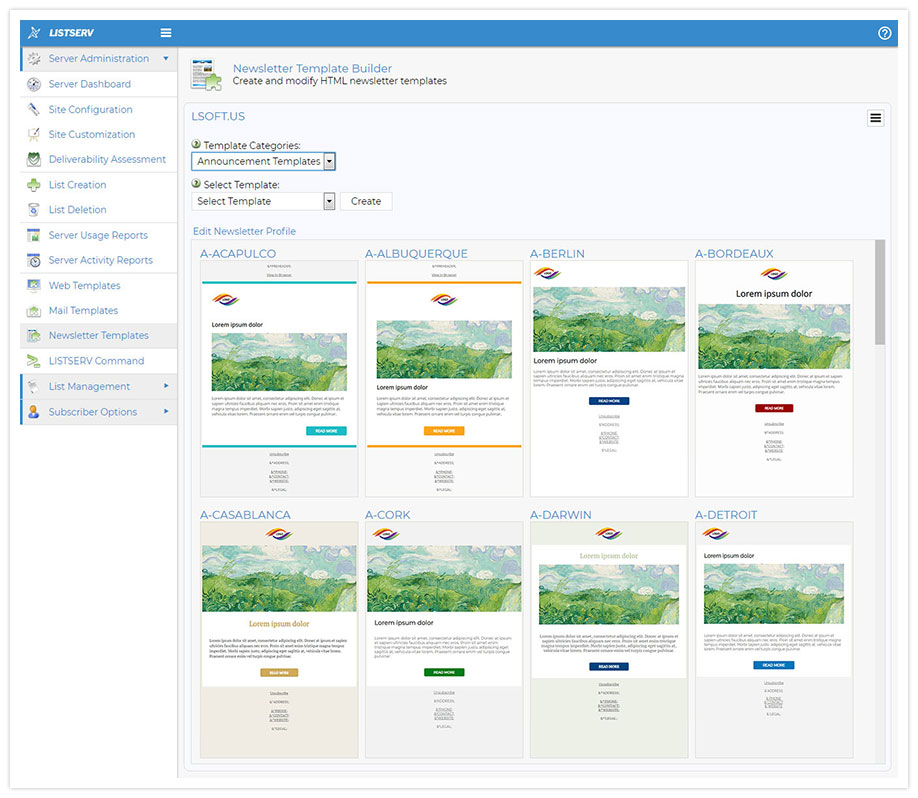The image size is (918, 798).
Task: Click the Newsletter Templates icon
Action: (34, 336)
